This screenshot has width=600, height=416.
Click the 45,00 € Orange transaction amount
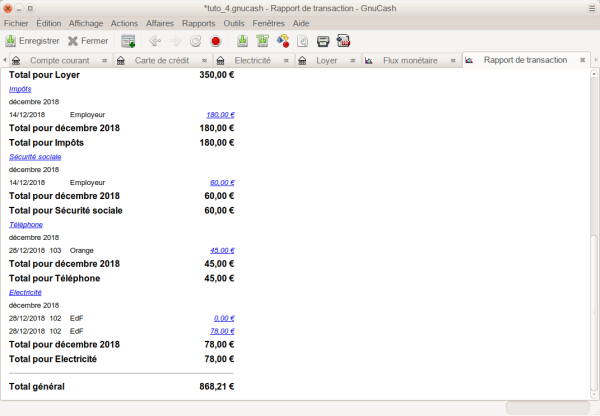(x=221, y=250)
